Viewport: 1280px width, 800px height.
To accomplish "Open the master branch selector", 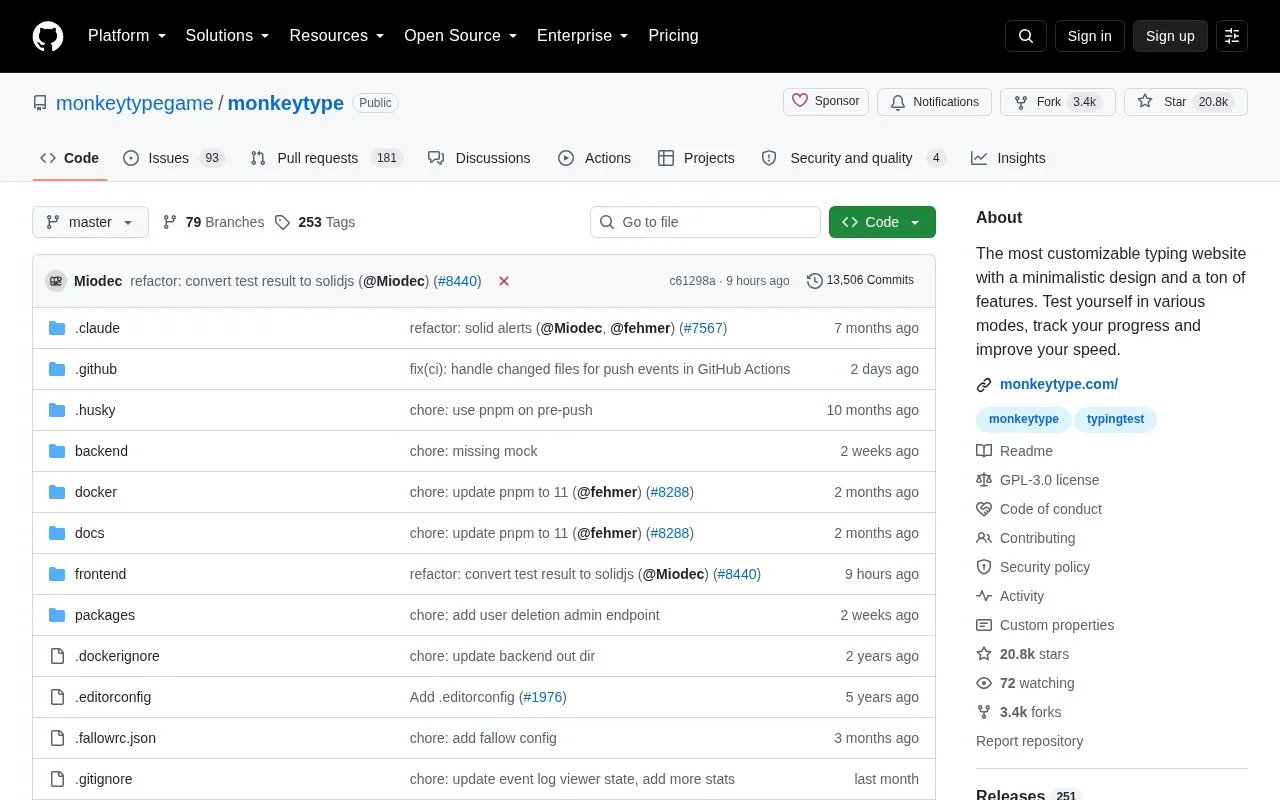I will point(90,222).
